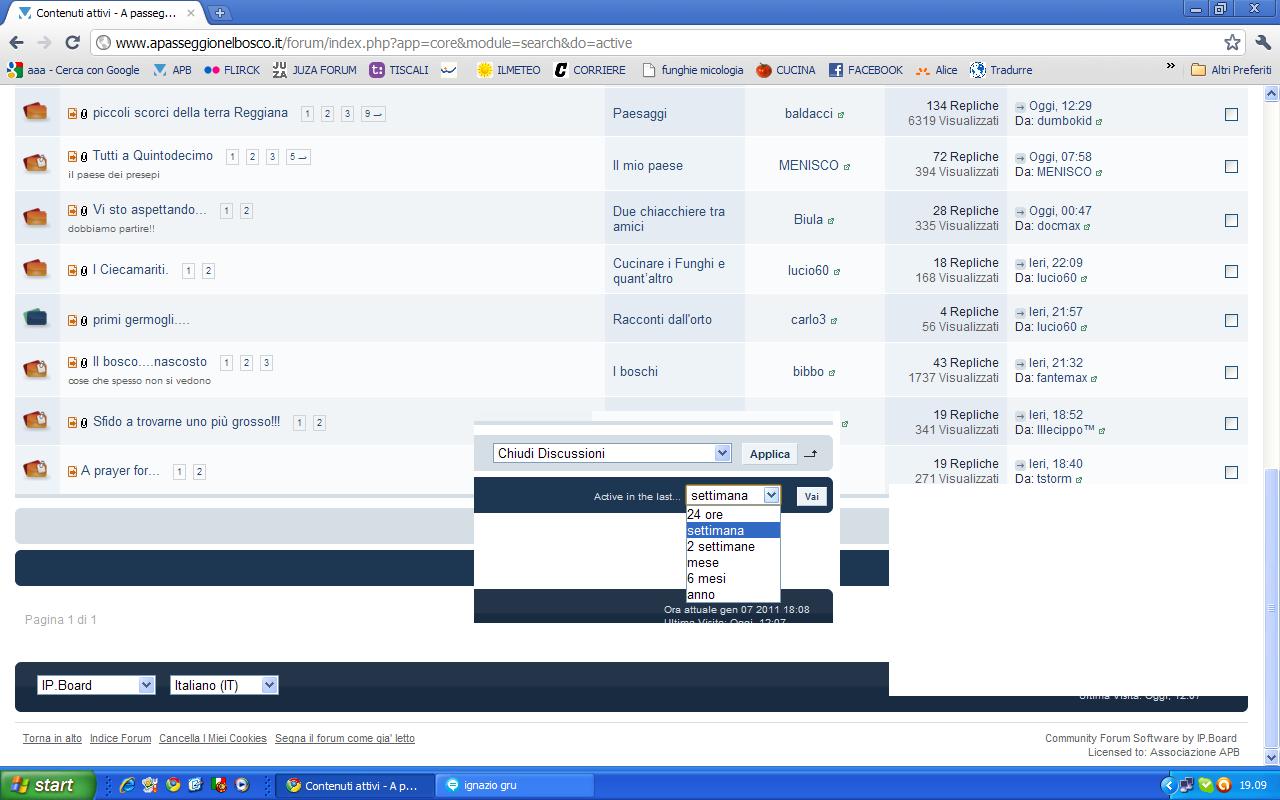Click the browser back arrow

click(16, 42)
